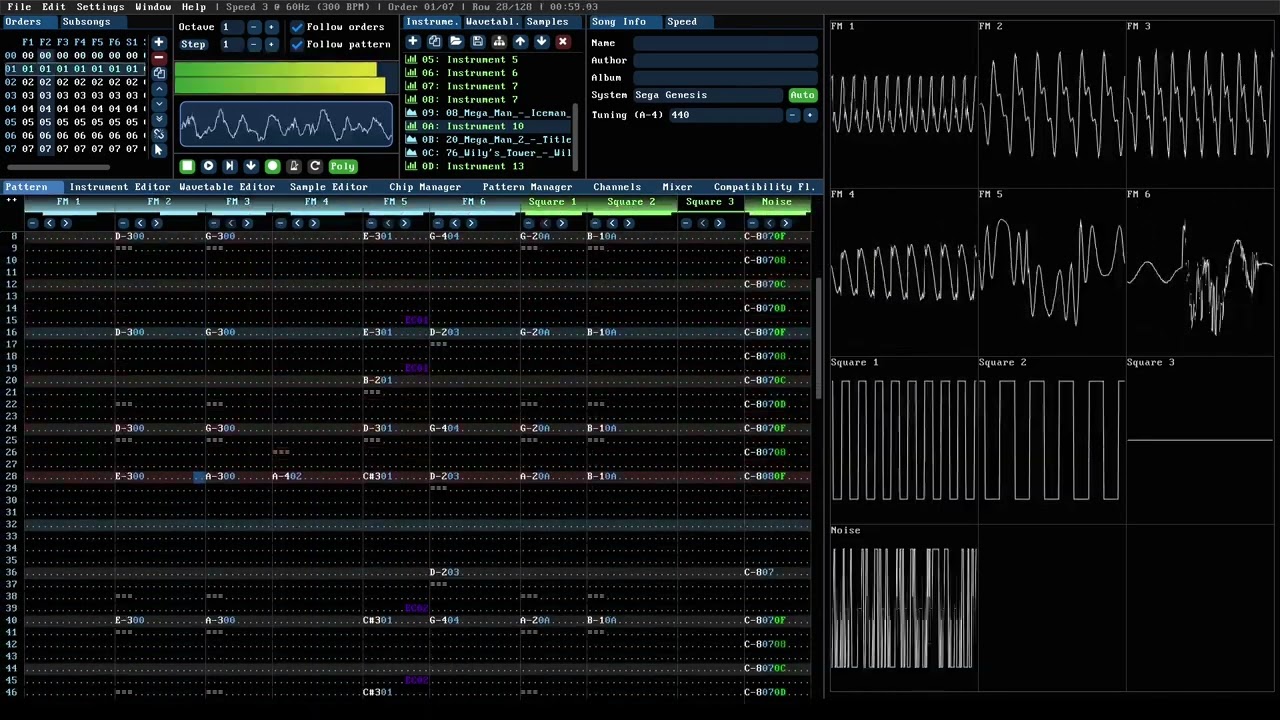Duplicate the current order row
Screen dimensions: 1280x720
[x=158, y=73]
